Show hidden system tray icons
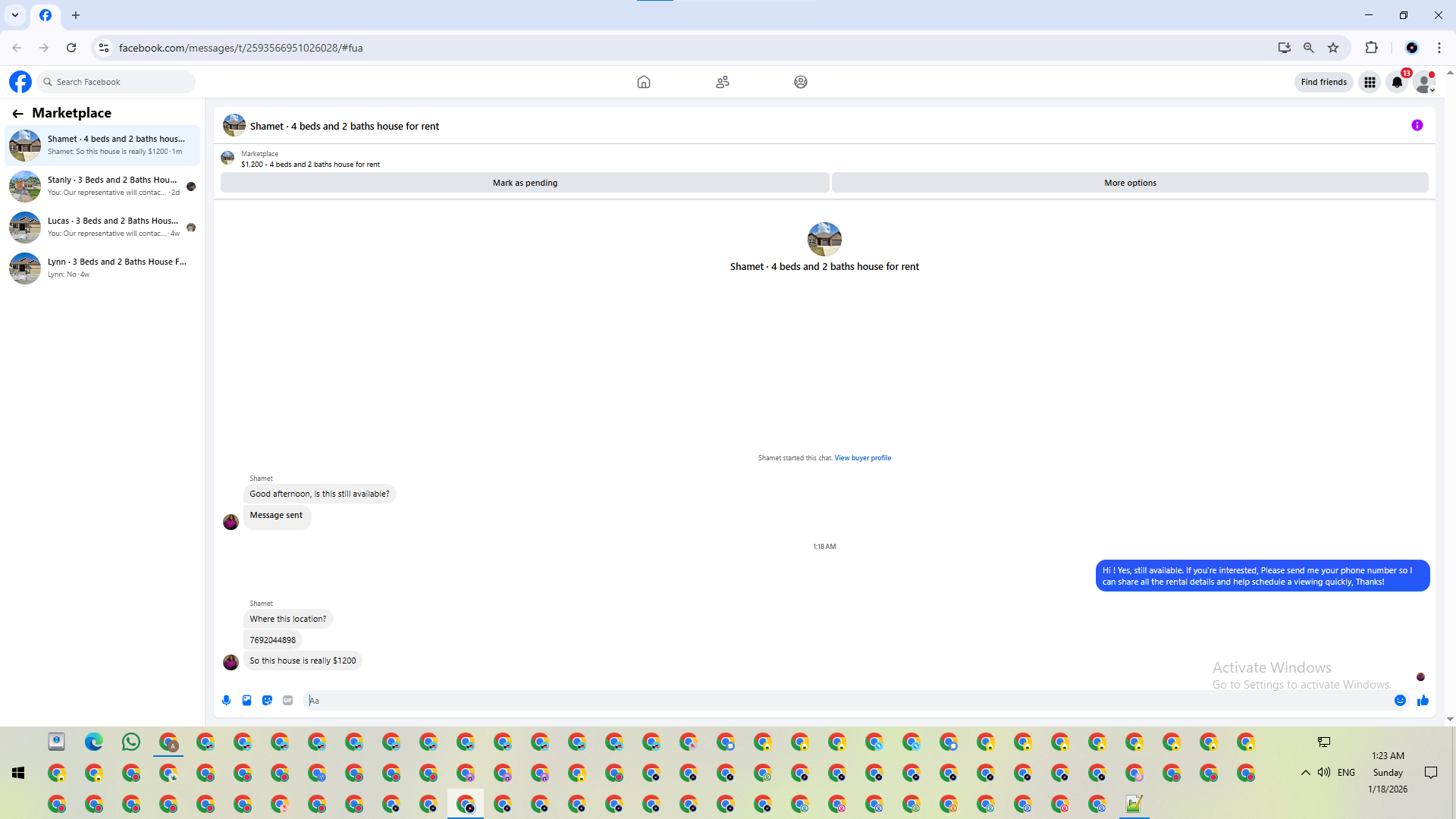The height and width of the screenshot is (819, 1456). (x=1305, y=772)
